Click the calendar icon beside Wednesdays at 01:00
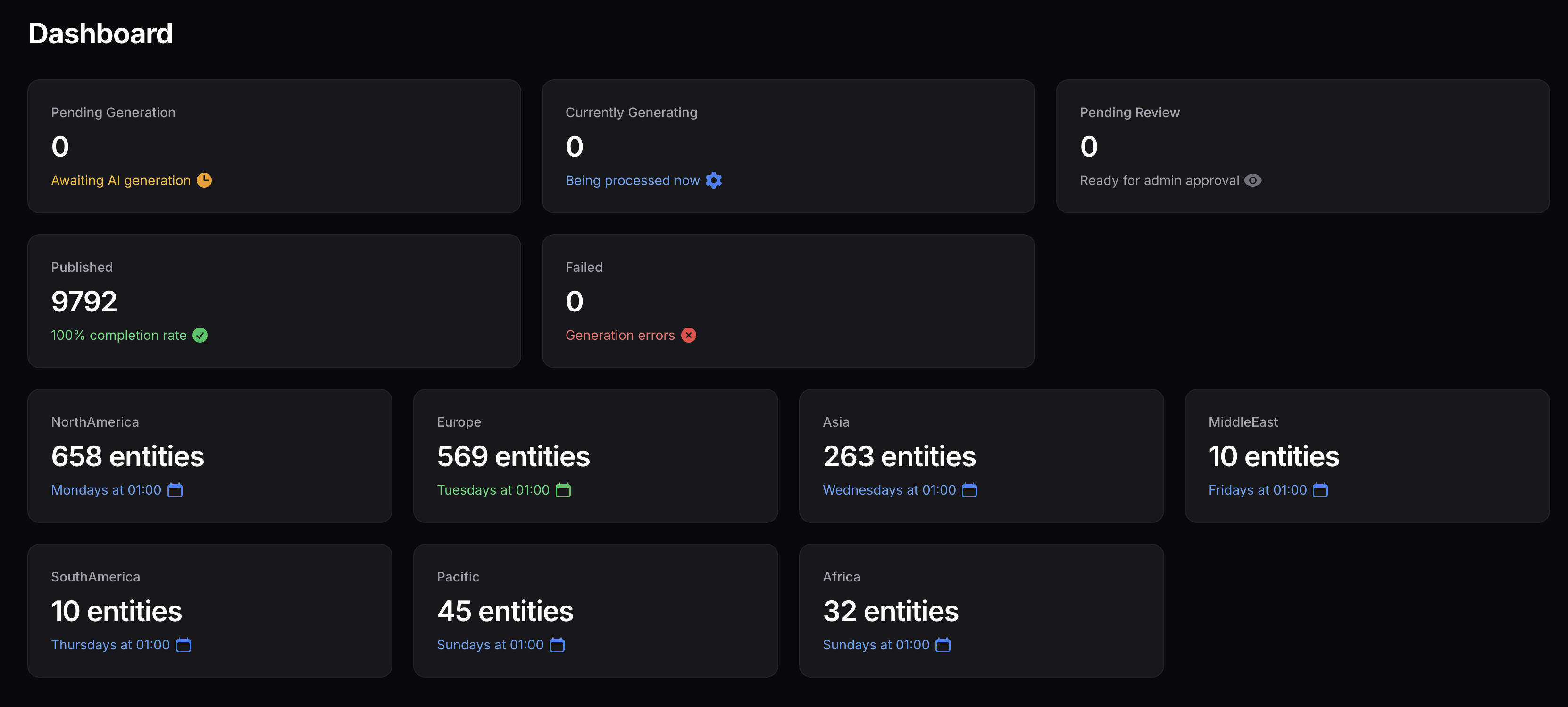The width and height of the screenshot is (1568, 707). pyautogui.click(x=969, y=489)
